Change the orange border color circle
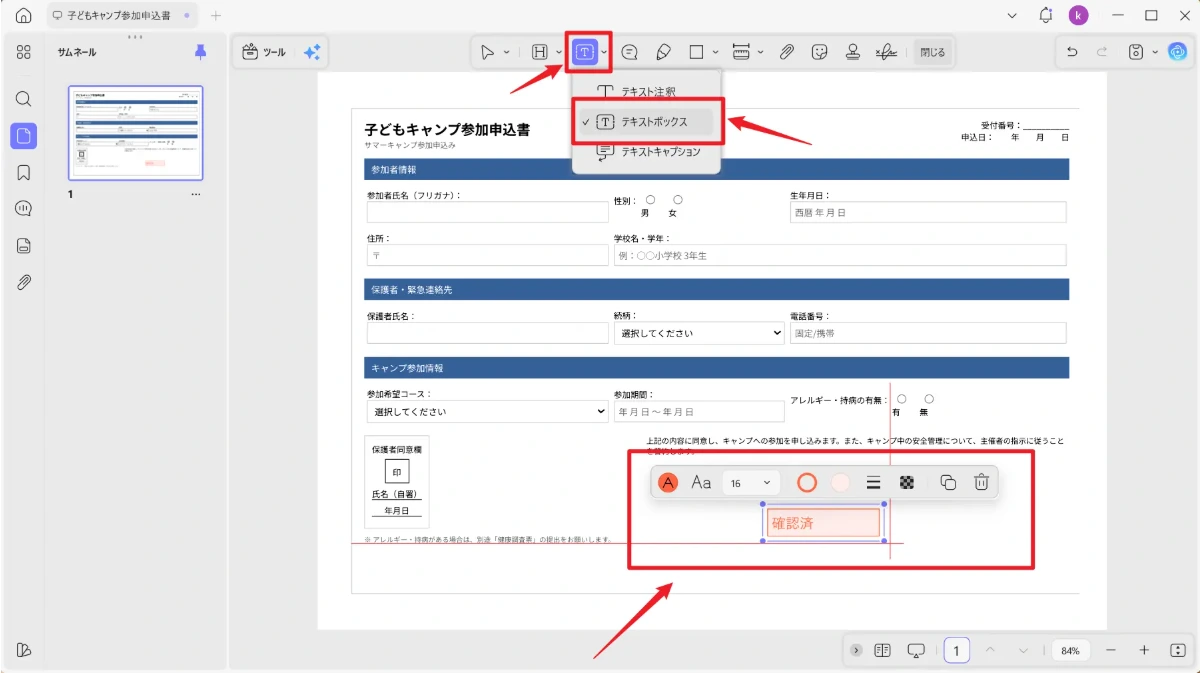 click(807, 483)
